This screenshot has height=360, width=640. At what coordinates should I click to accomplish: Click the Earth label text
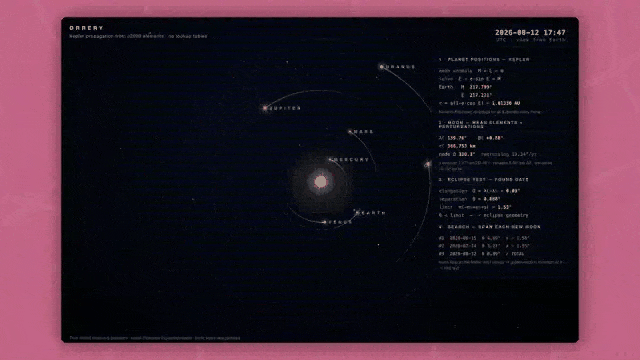click(x=373, y=213)
